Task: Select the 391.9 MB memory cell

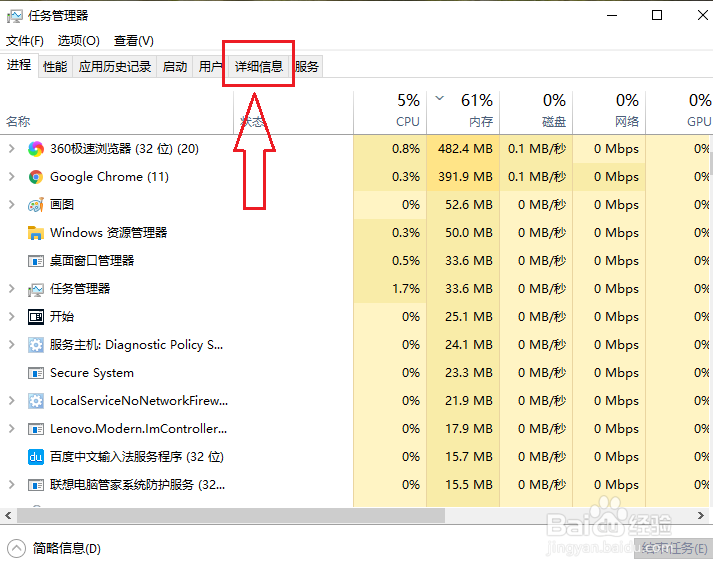Action: [x=463, y=177]
